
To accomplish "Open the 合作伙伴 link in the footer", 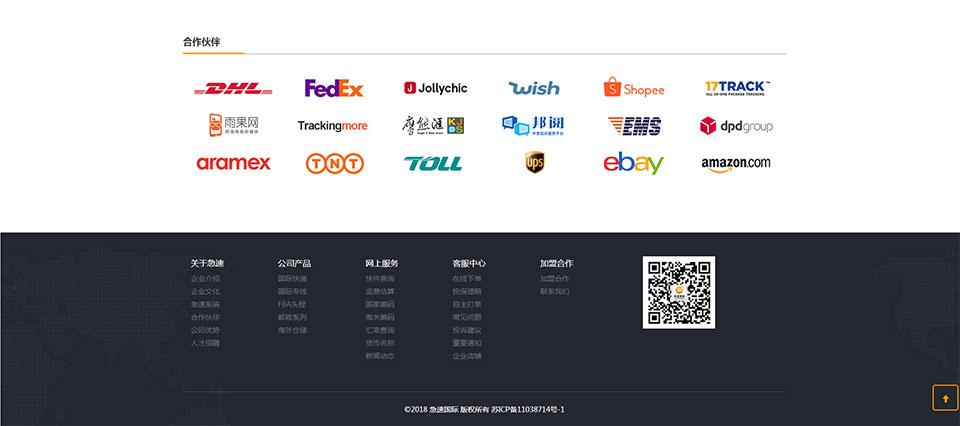I will pos(205,317).
